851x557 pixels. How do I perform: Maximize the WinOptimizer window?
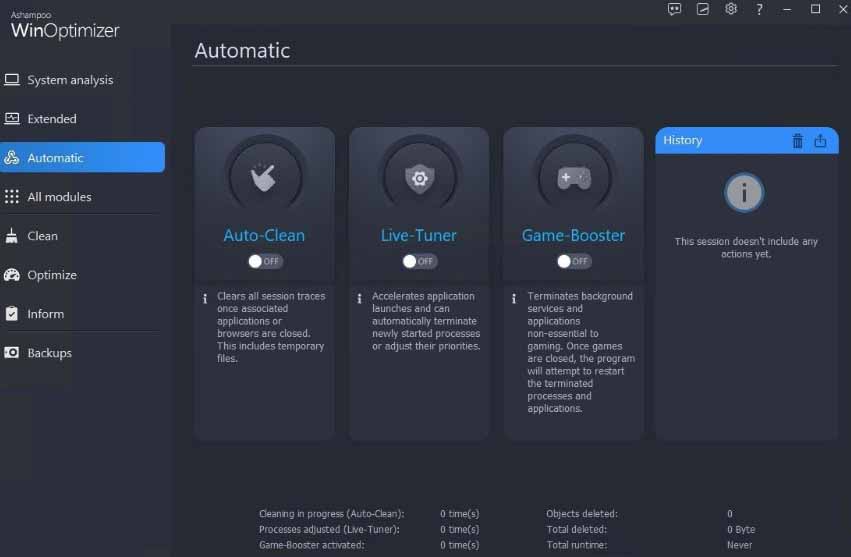815,9
